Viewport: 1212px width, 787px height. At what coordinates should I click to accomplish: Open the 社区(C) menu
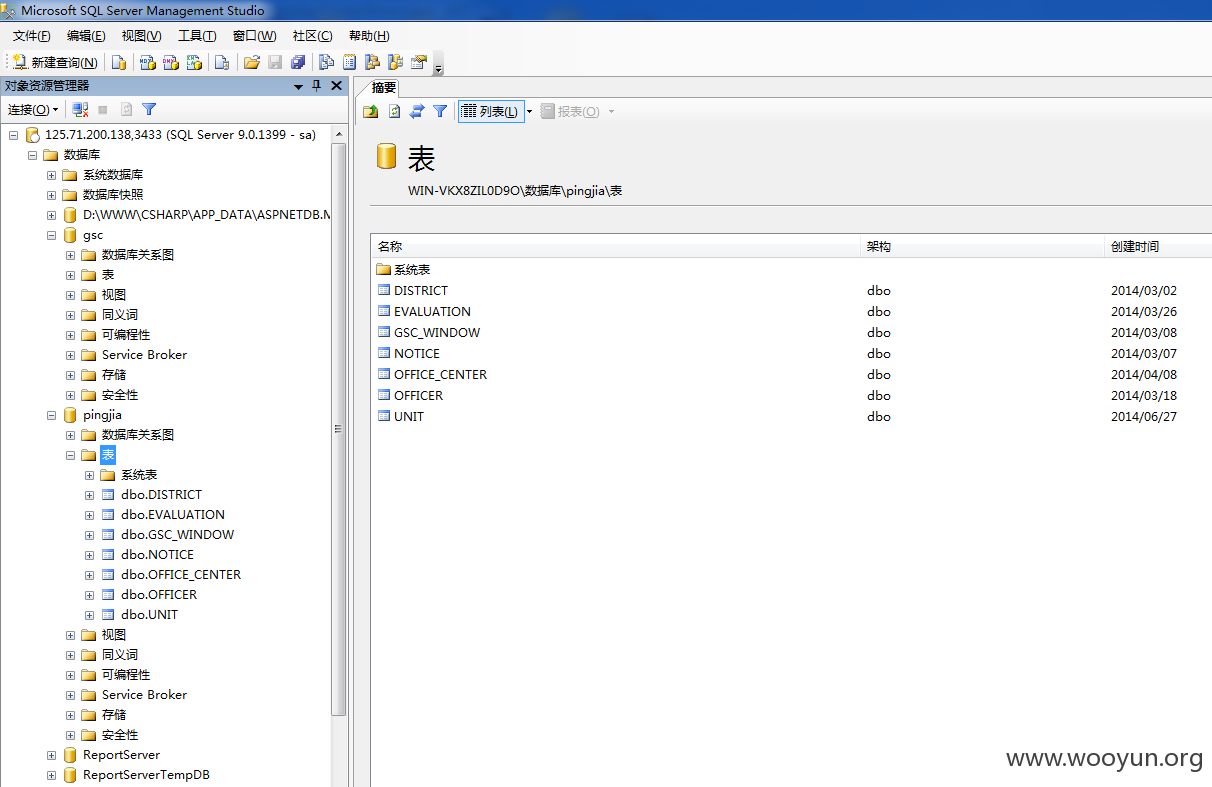pyautogui.click(x=312, y=36)
